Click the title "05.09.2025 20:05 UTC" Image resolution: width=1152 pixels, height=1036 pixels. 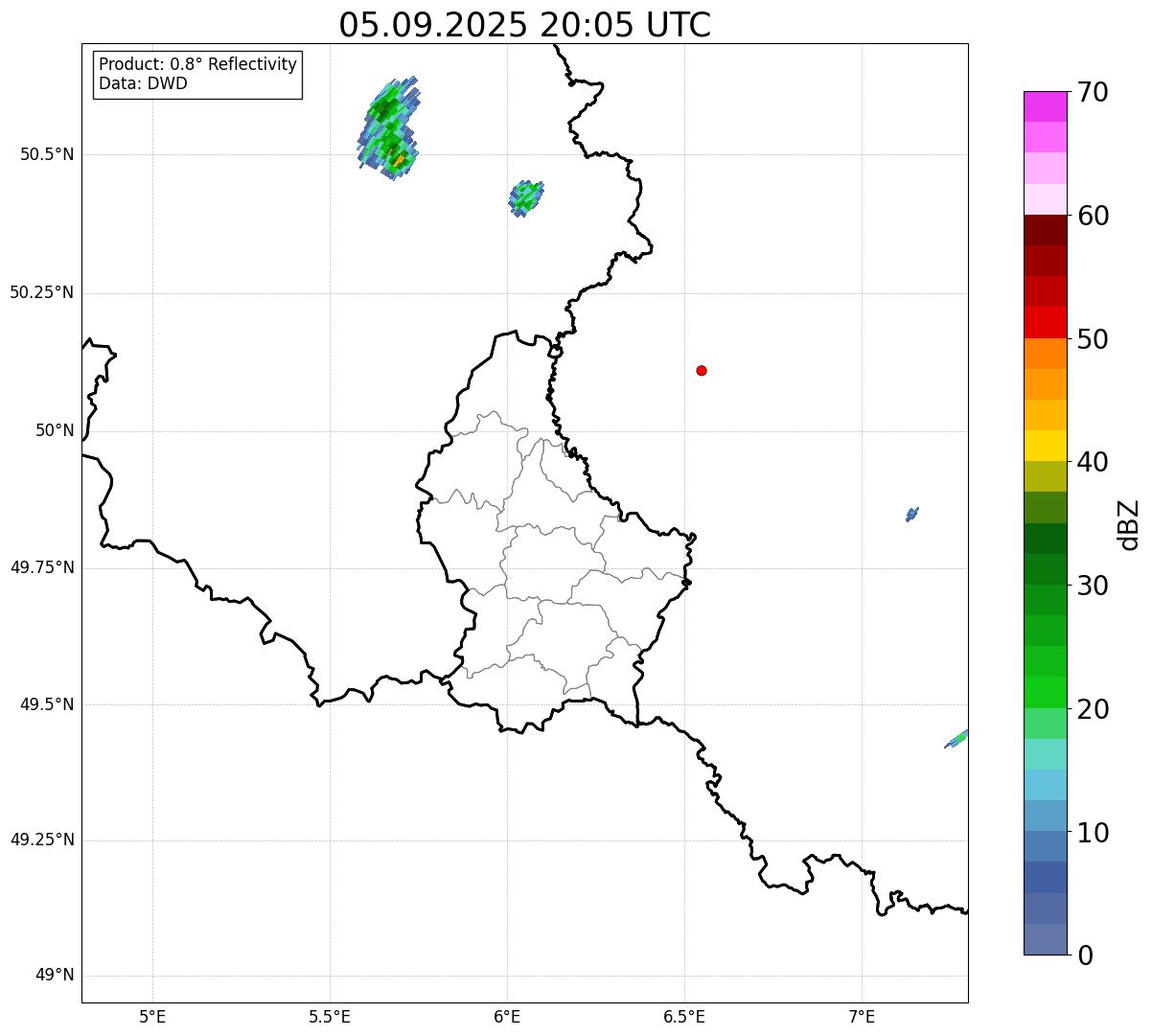(x=525, y=25)
